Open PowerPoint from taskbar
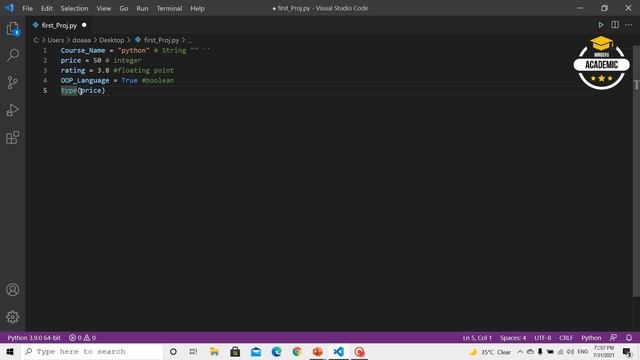 (318, 351)
